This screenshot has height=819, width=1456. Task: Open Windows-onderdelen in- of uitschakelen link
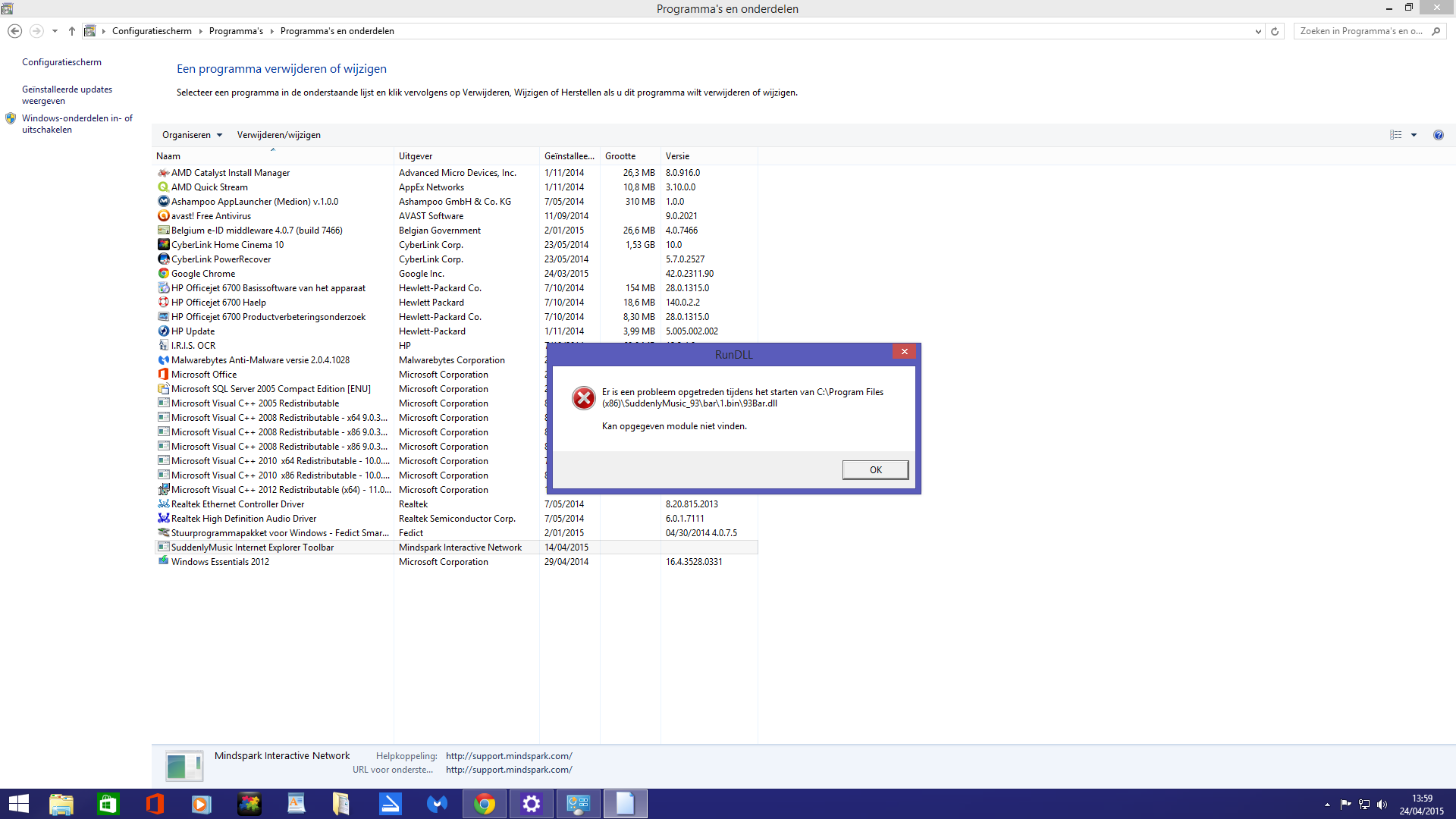pos(77,124)
